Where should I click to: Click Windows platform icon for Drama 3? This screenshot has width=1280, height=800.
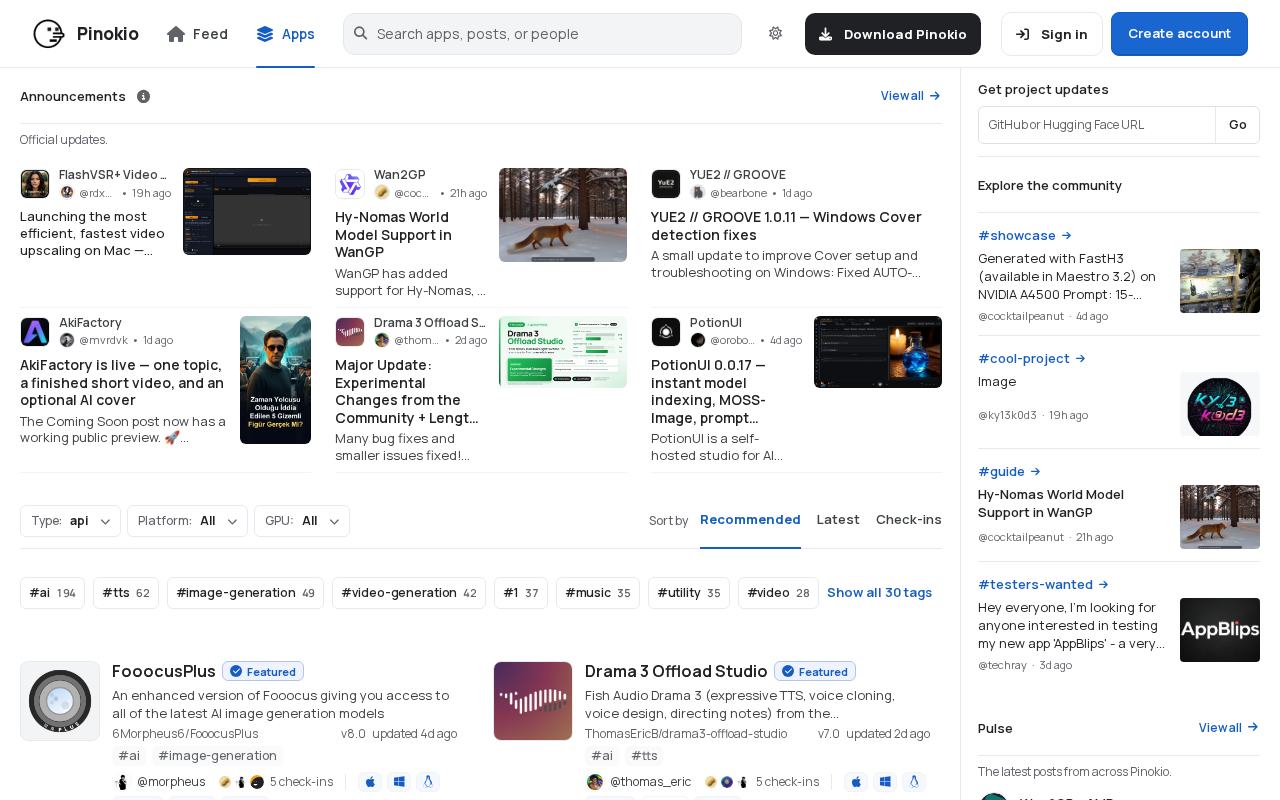(885, 782)
